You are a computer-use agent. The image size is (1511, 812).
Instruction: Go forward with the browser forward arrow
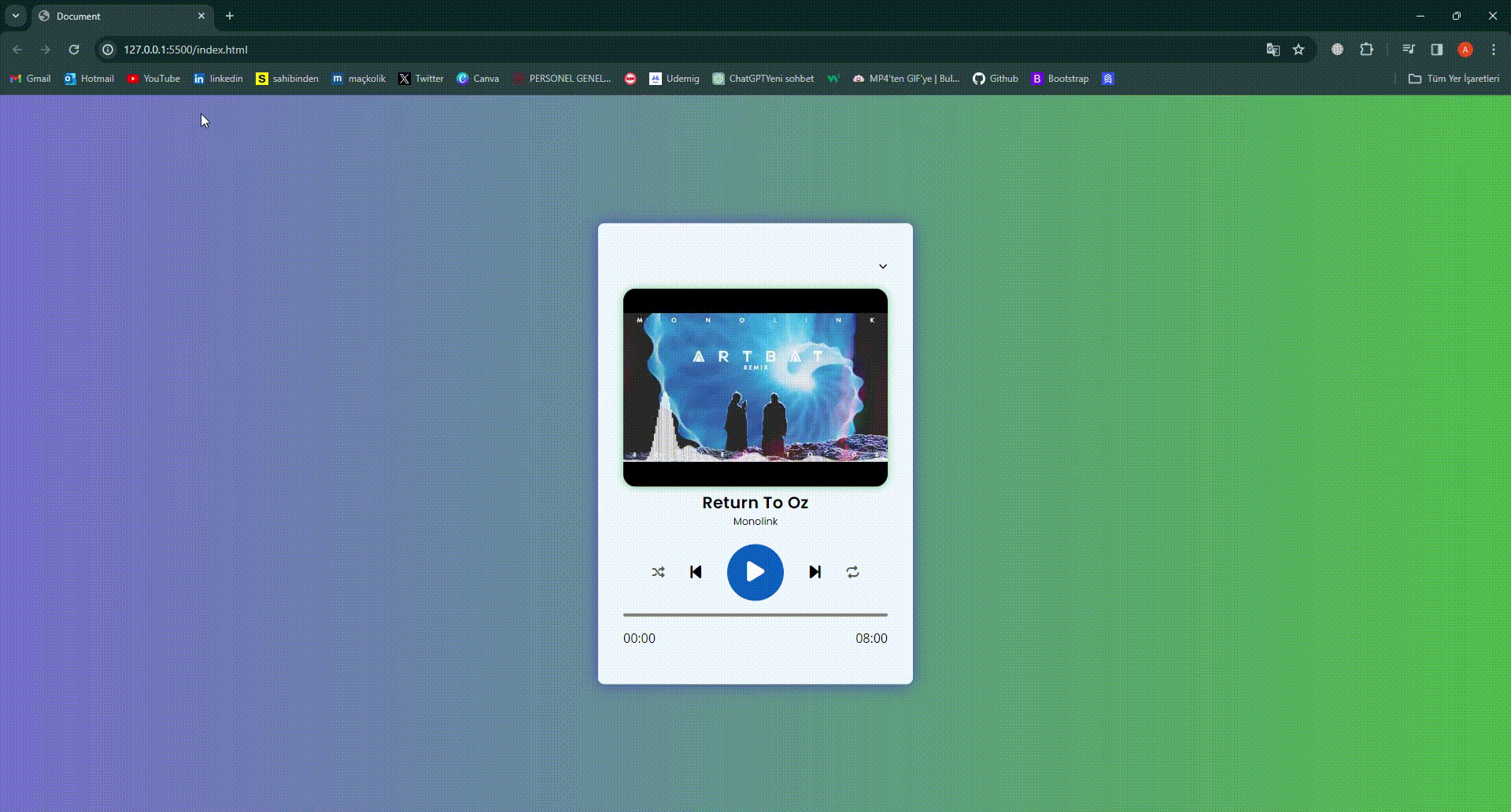[46, 50]
